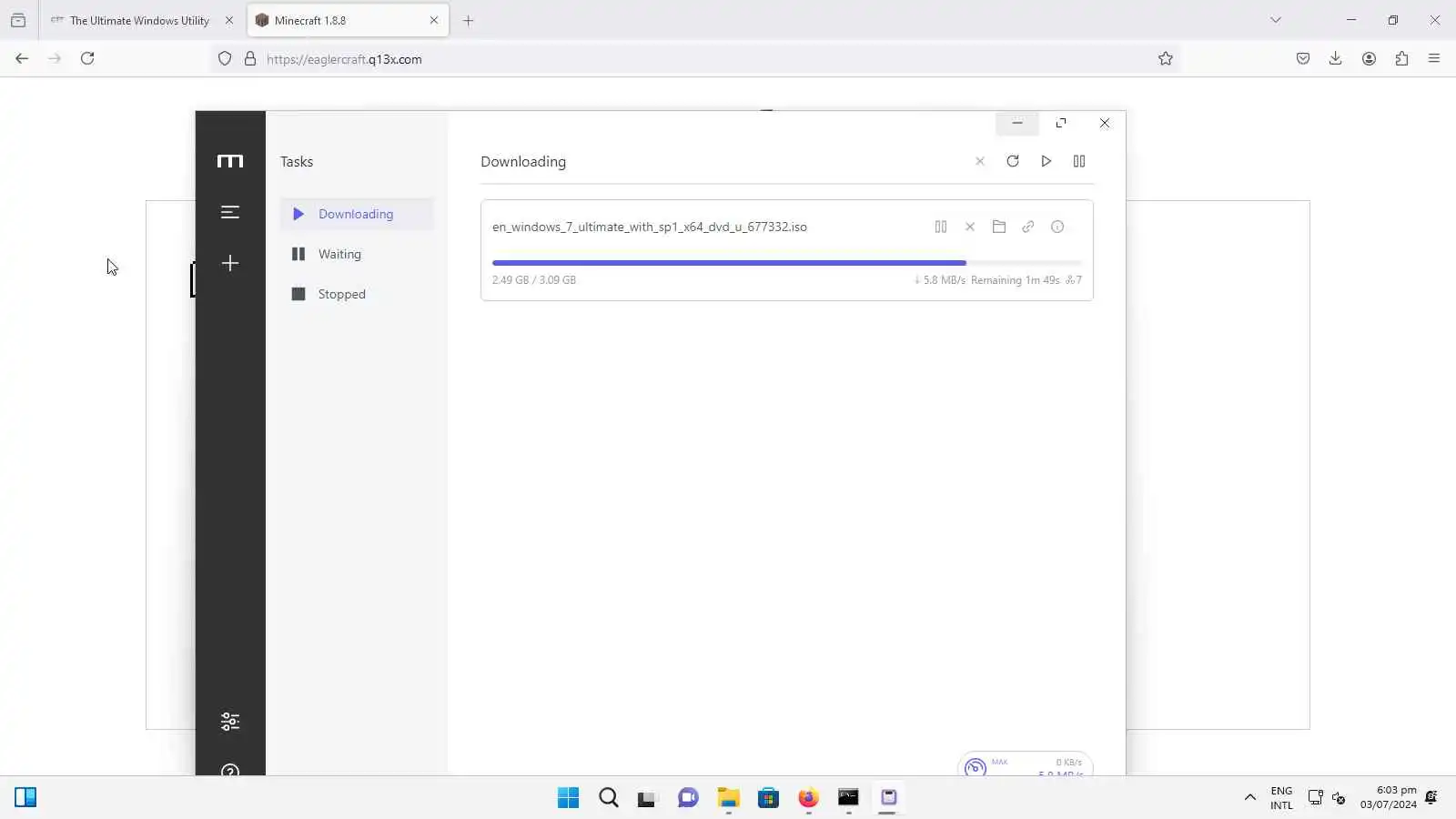
Task: Change the ENG INTL keyboard language
Action: [x=1281, y=798]
